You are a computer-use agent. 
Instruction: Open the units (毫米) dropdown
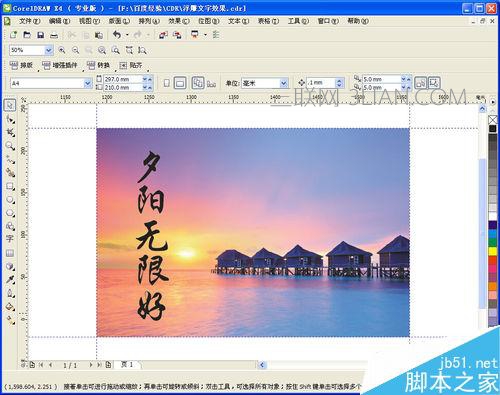(284, 83)
